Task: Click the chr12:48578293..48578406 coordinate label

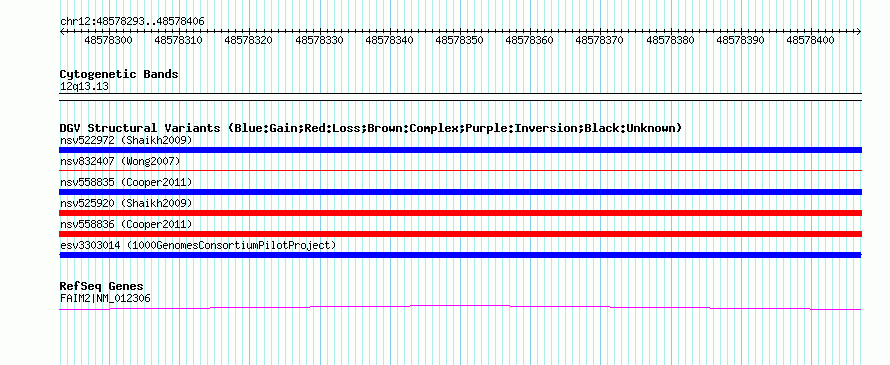Action: (132, 22)
